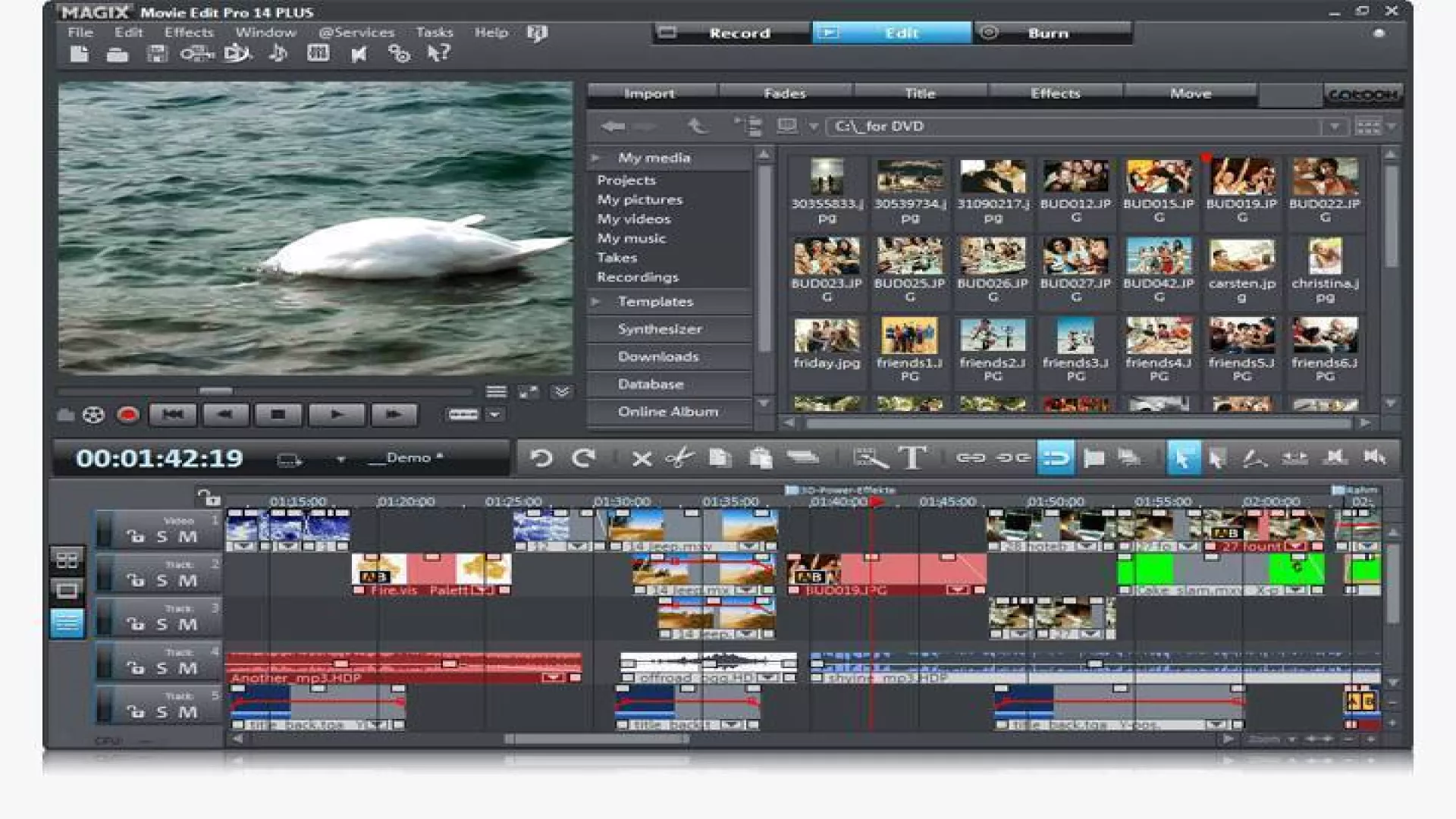Click the preview position slider under video
Viewport: 1456px width, 819px height.
tap(216, 391)
